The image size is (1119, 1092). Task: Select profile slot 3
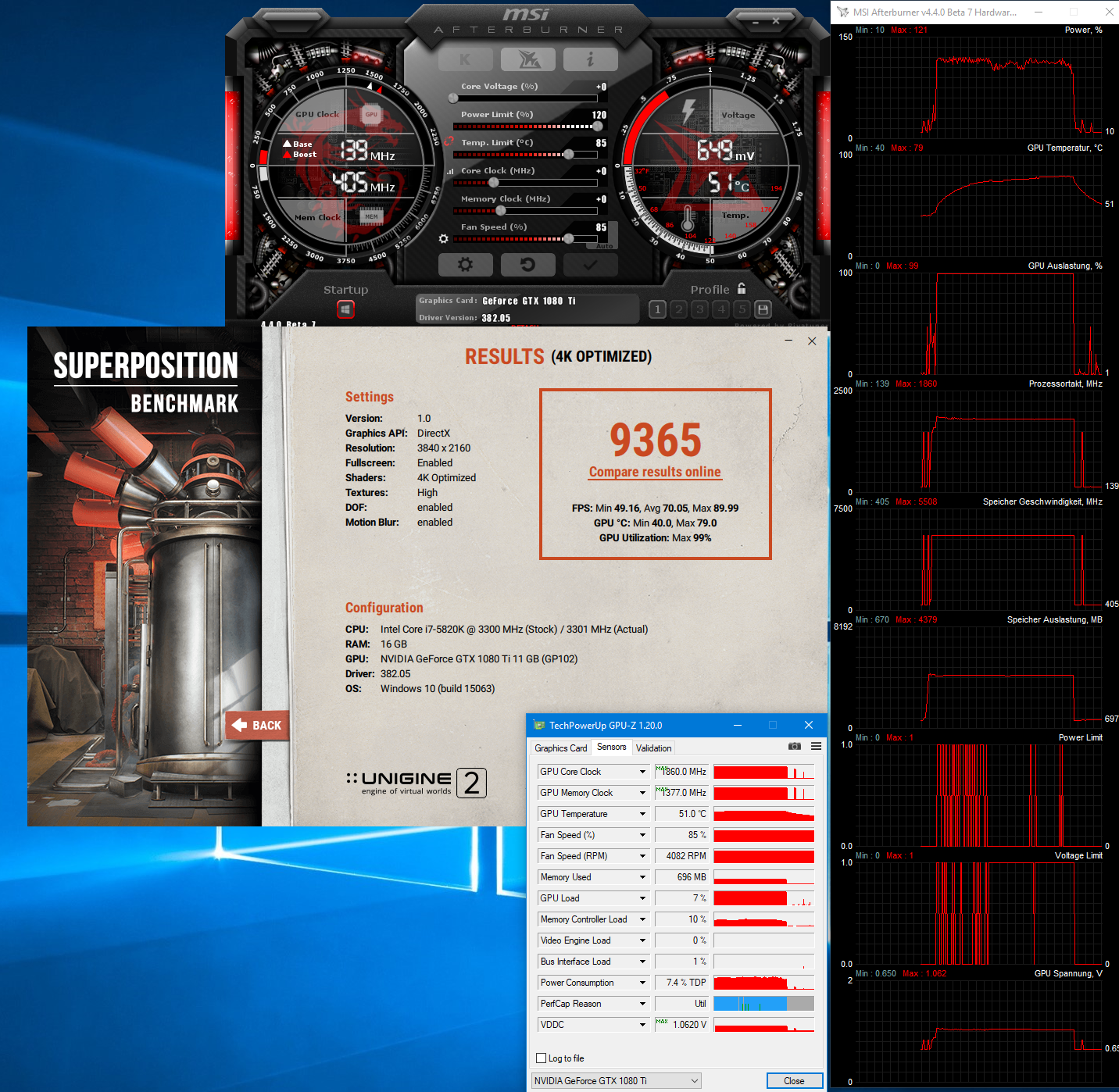(x=700, y=310)
